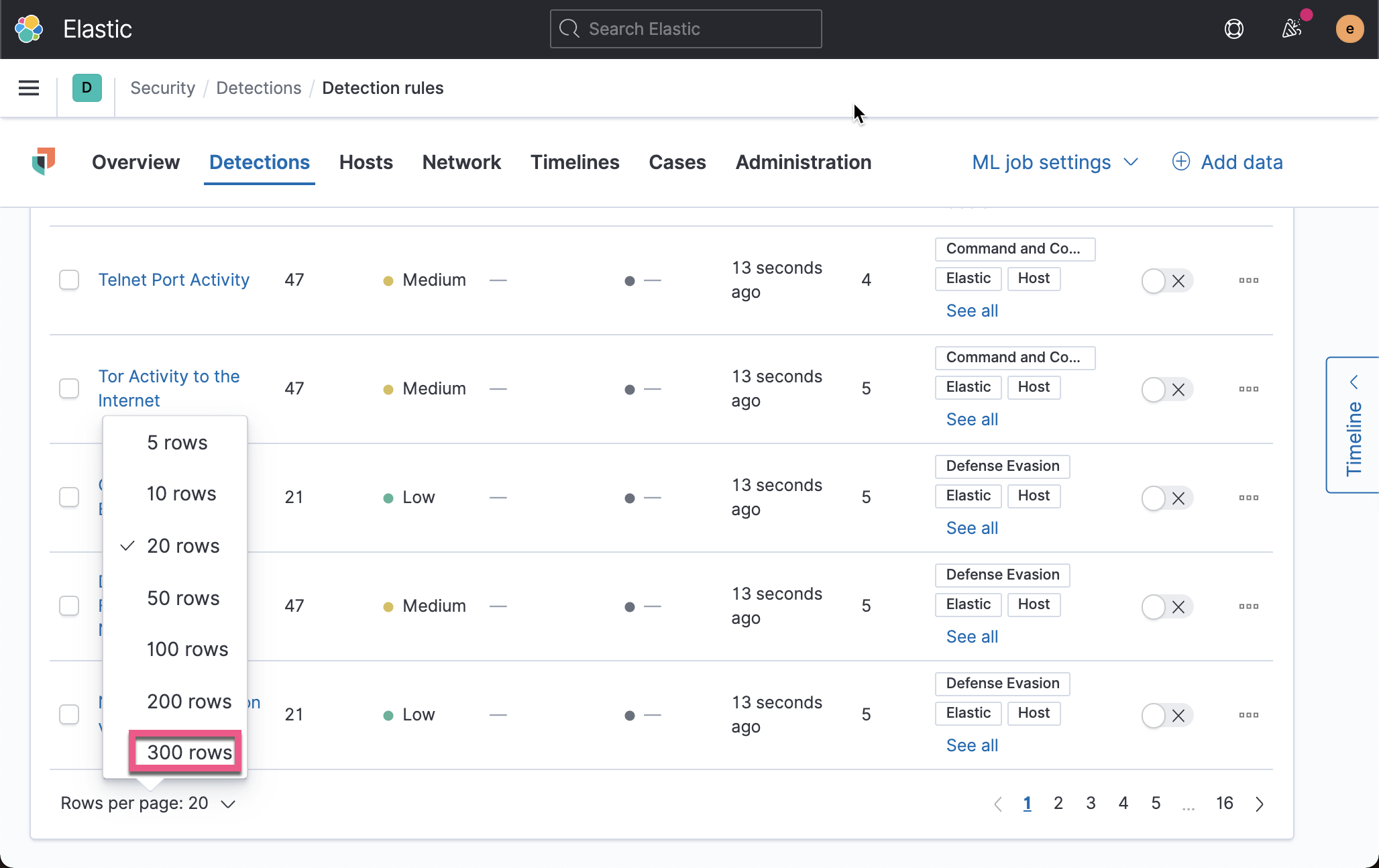Open actions menu for Telnet Port Activity rule

click(x=1248, y=280)
